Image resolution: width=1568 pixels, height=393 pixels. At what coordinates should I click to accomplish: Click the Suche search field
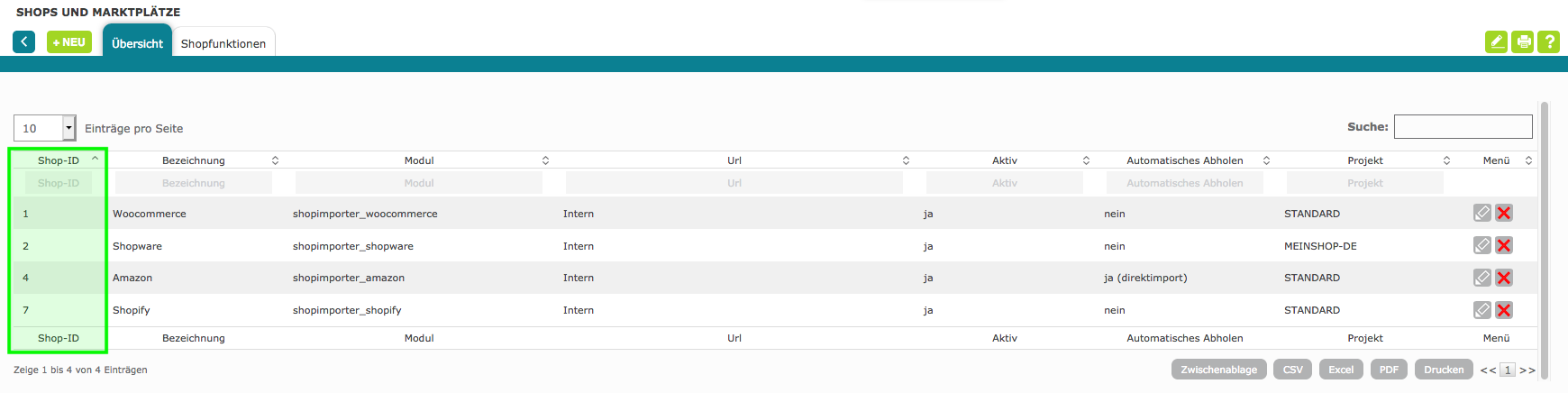click(1463, 127)
